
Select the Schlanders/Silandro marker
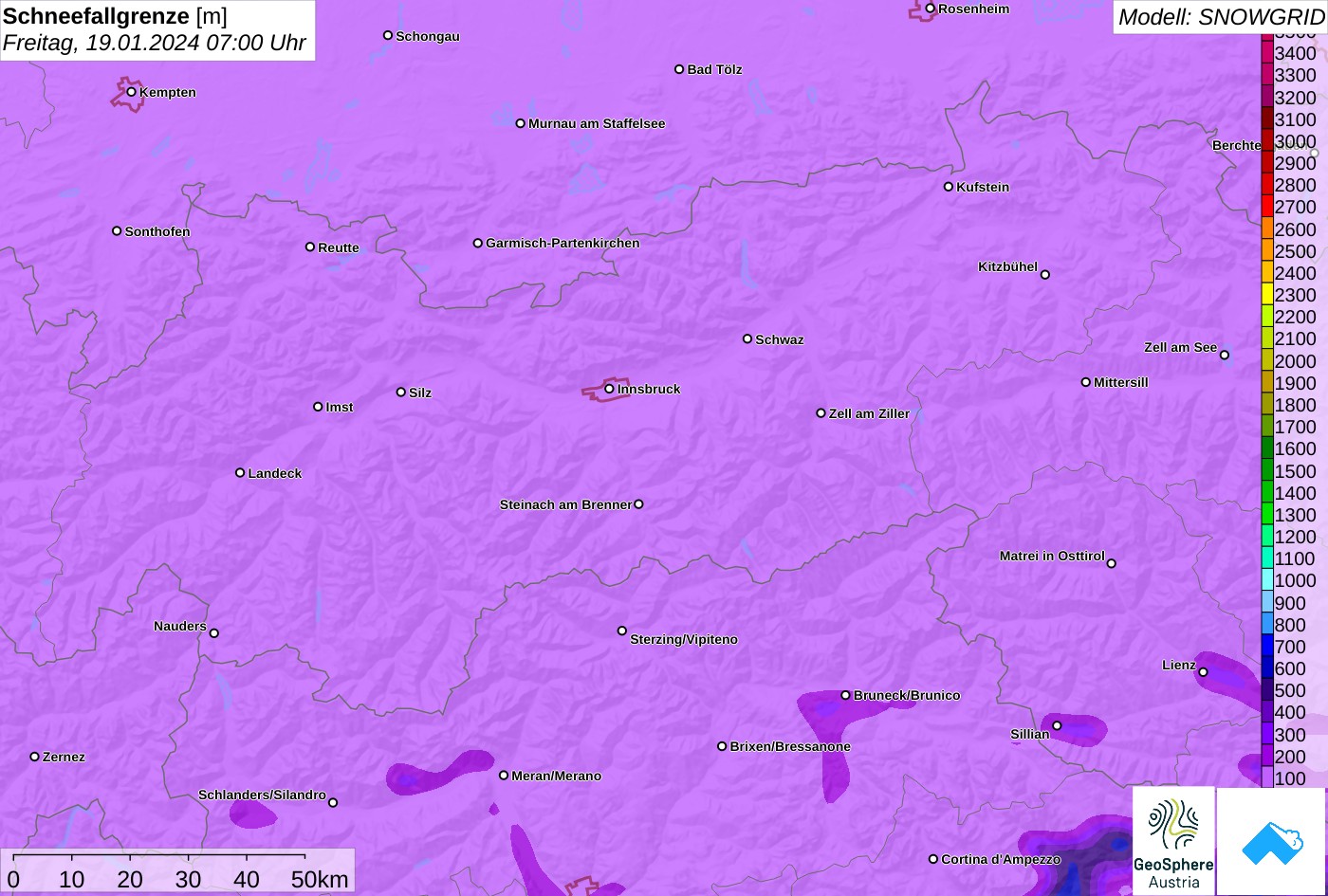coord(333,803)
